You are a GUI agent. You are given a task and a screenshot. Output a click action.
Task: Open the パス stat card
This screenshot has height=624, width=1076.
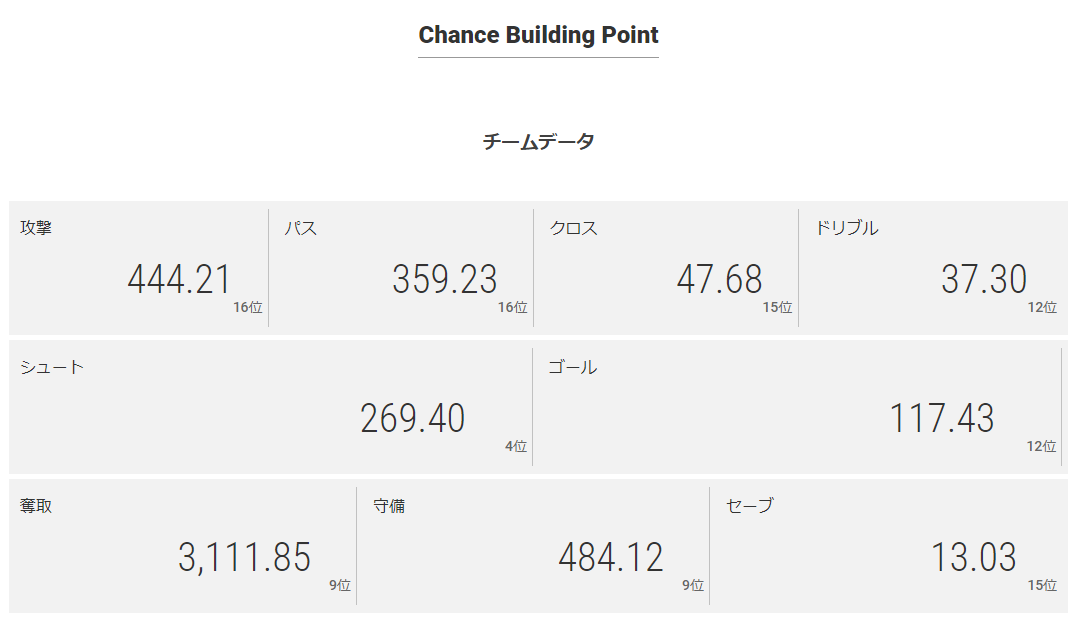401,268
